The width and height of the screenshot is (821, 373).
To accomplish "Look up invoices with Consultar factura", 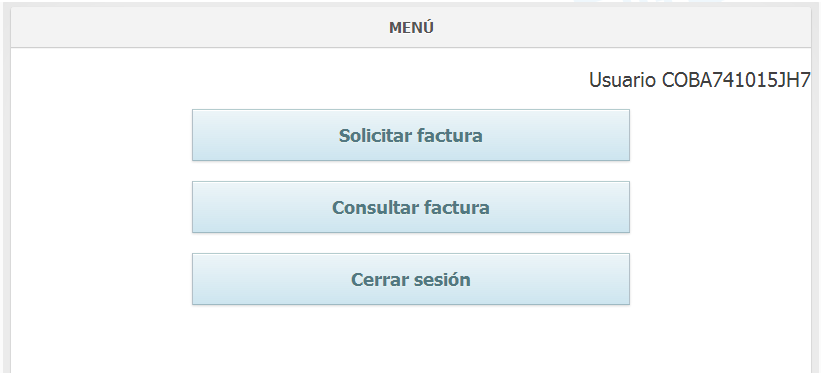I will click(410, 207).
